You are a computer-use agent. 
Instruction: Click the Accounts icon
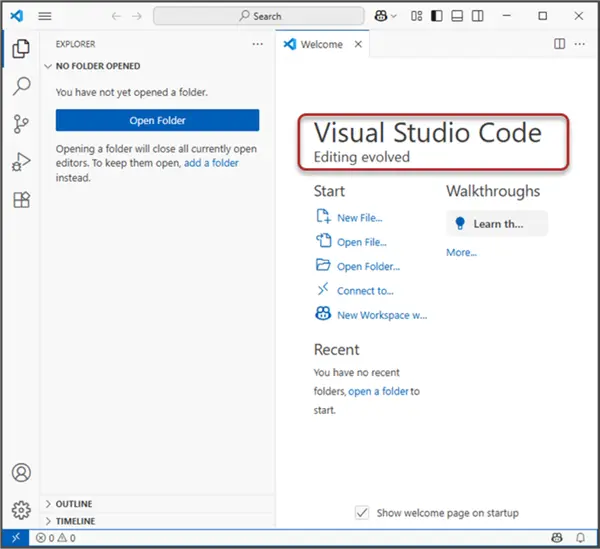coord(21,473)
